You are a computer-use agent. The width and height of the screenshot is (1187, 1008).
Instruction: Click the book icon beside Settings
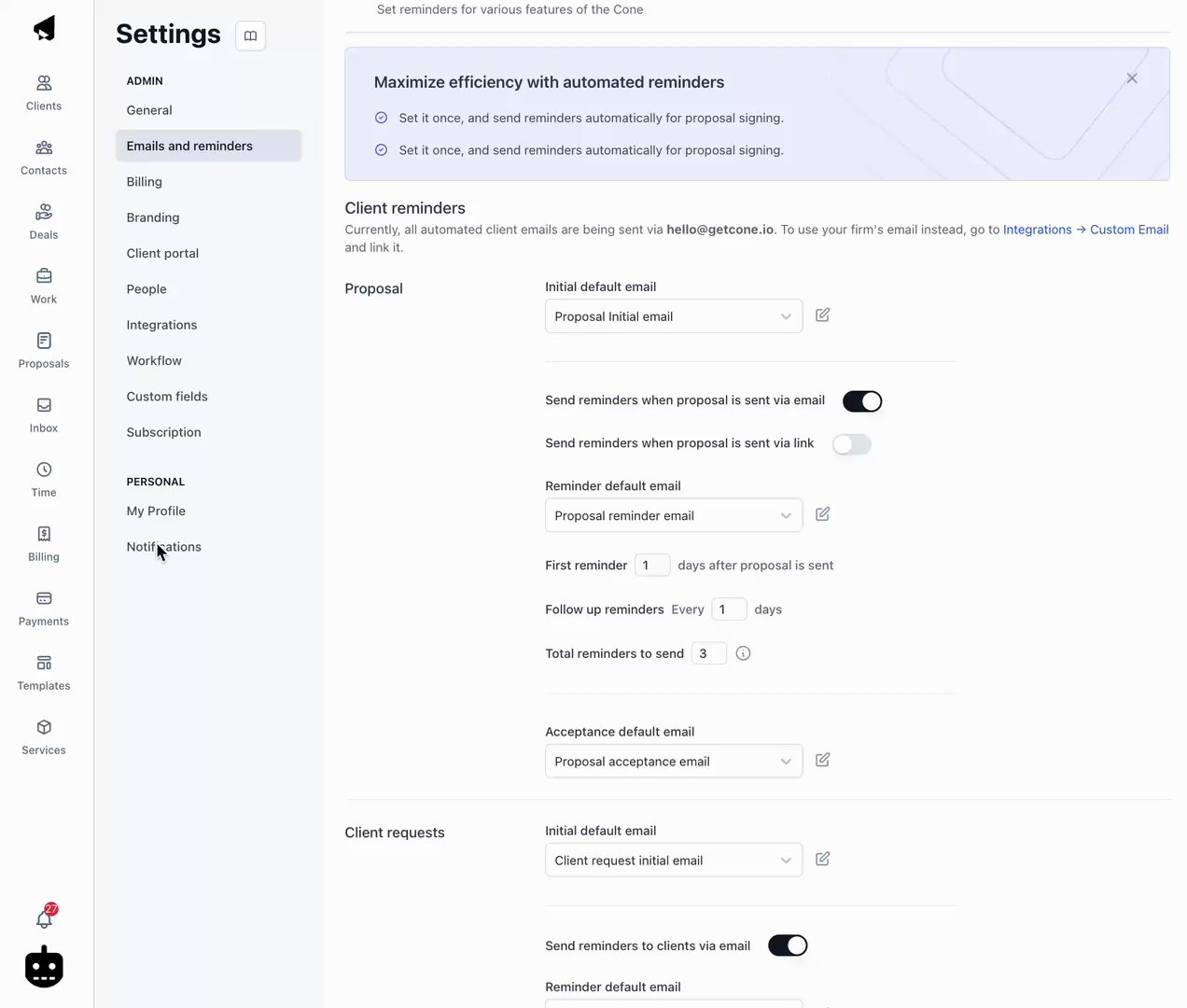pyautogui.click(x=250, y=35)
